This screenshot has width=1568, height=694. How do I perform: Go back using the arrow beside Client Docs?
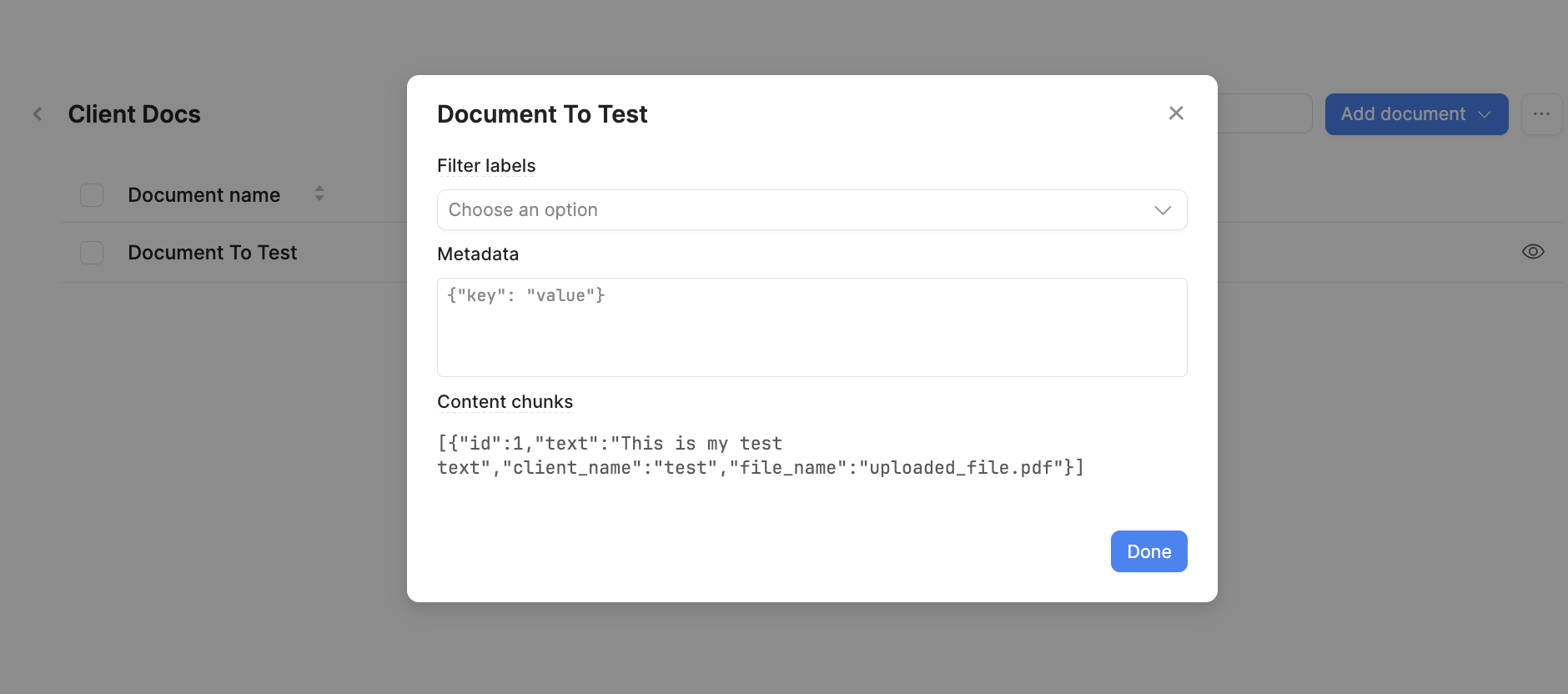point(38,114)
